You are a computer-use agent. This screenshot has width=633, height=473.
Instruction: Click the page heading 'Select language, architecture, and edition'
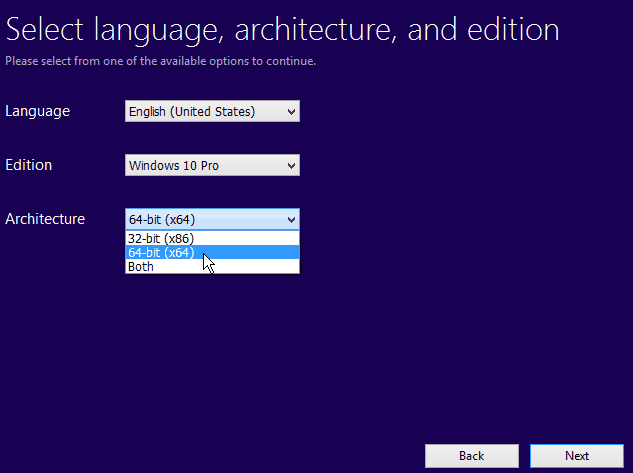[x=283, y=30]
